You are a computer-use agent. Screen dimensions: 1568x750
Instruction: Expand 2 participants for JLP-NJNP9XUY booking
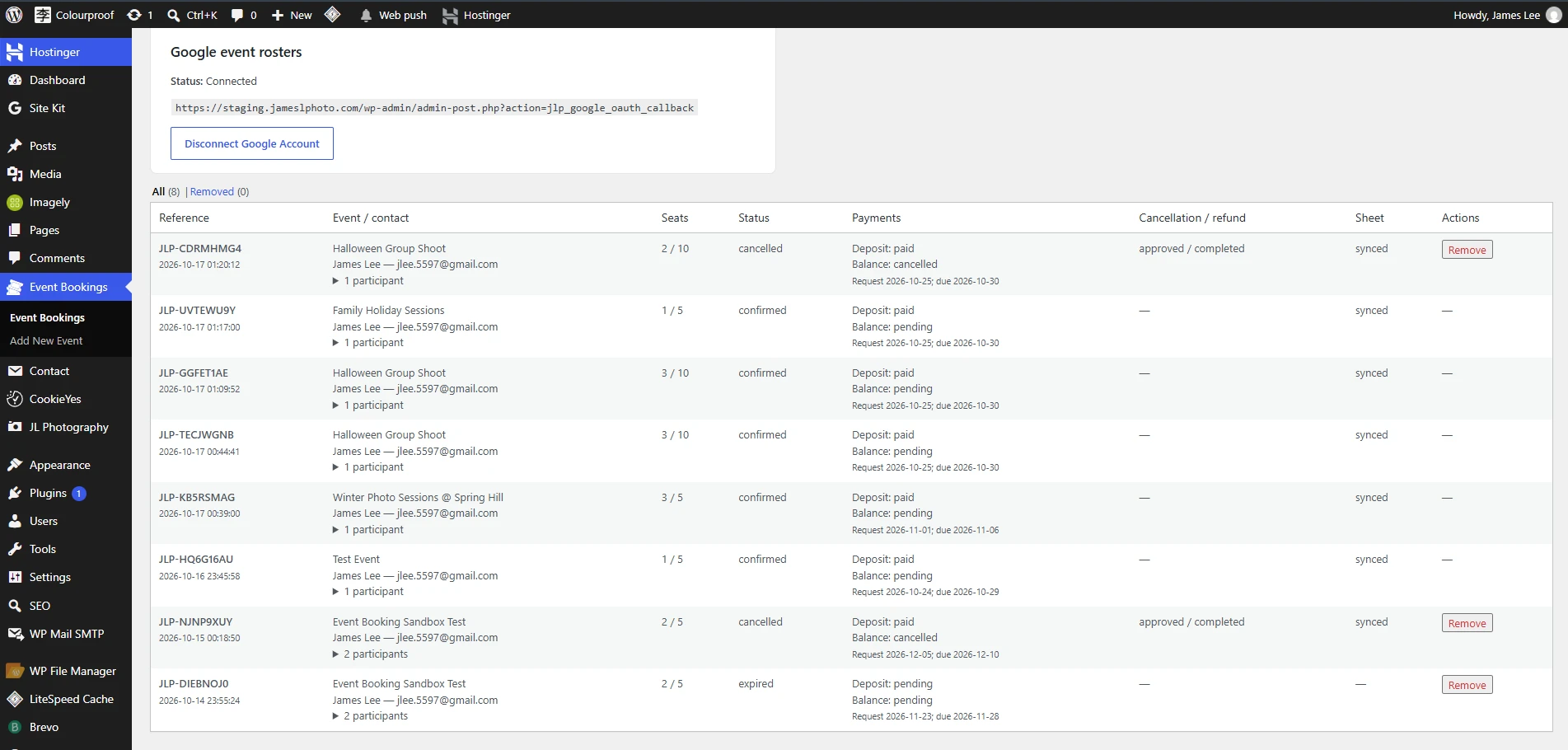point(370,654)
